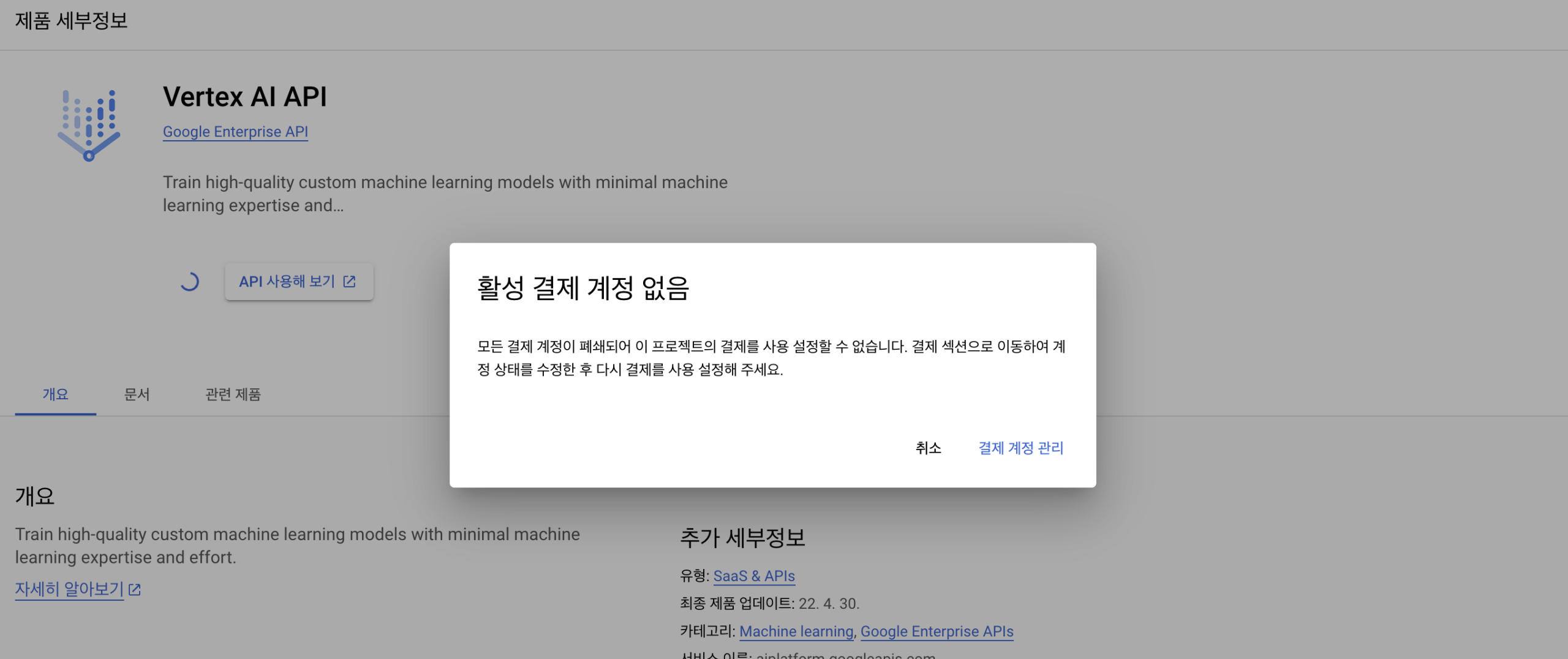
Task: Follow the 자세히 알아보기 link
Action: (x=69, y=589)
